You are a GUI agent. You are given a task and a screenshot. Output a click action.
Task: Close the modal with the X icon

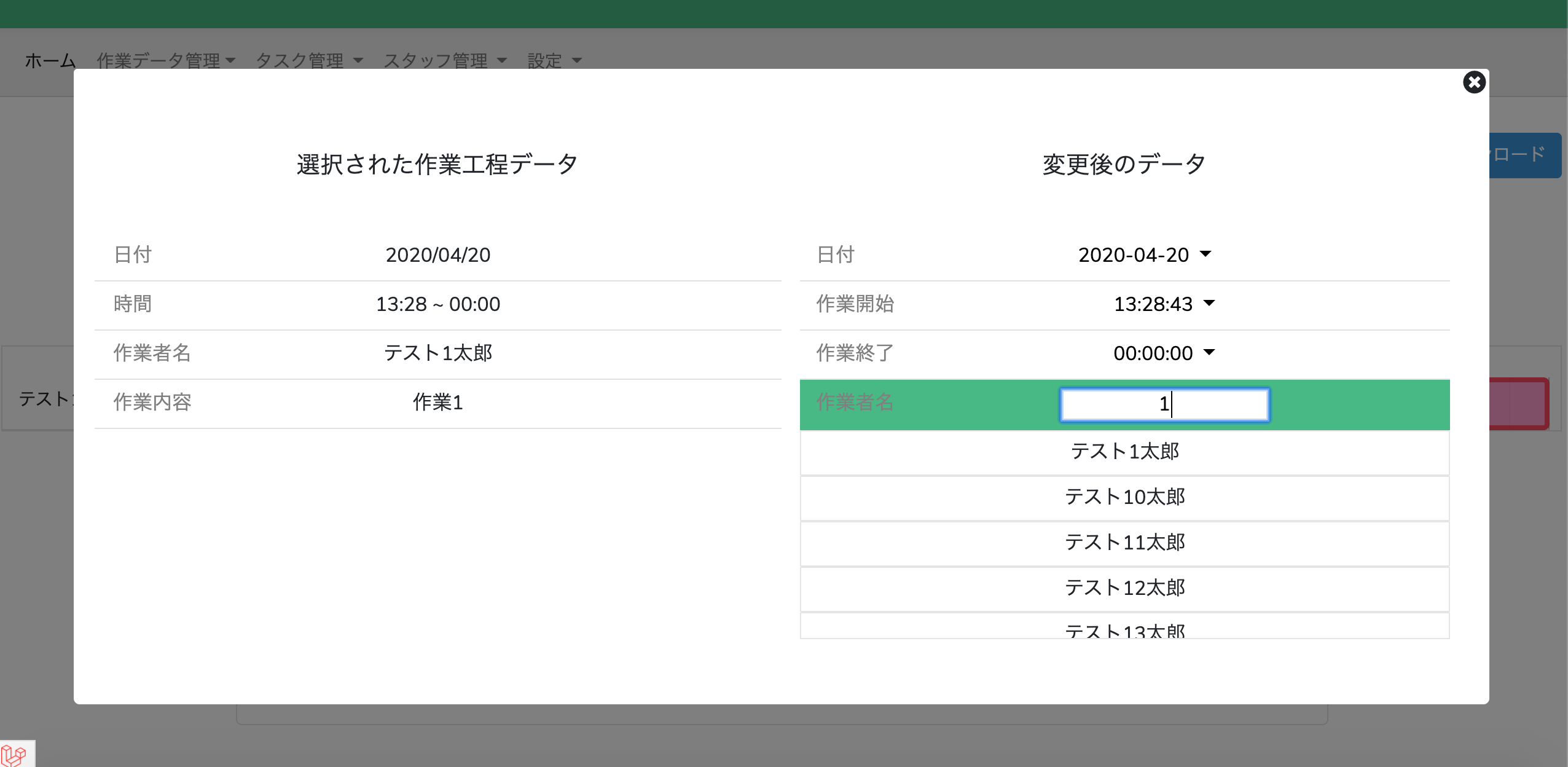tap(1474, 82)
